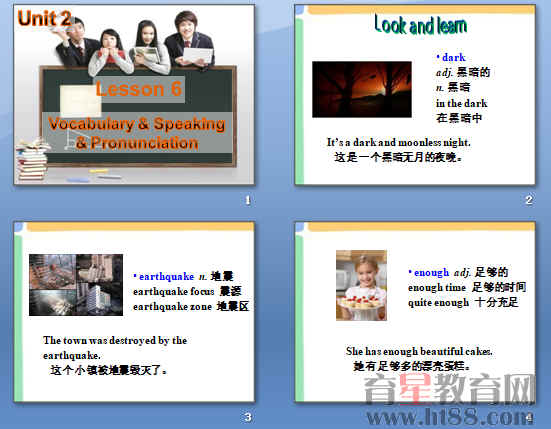Image resolution: width=551 pixels, height=429 pixels.
Task: Click the blue word 'dark'
Action: tap(454, 57)
